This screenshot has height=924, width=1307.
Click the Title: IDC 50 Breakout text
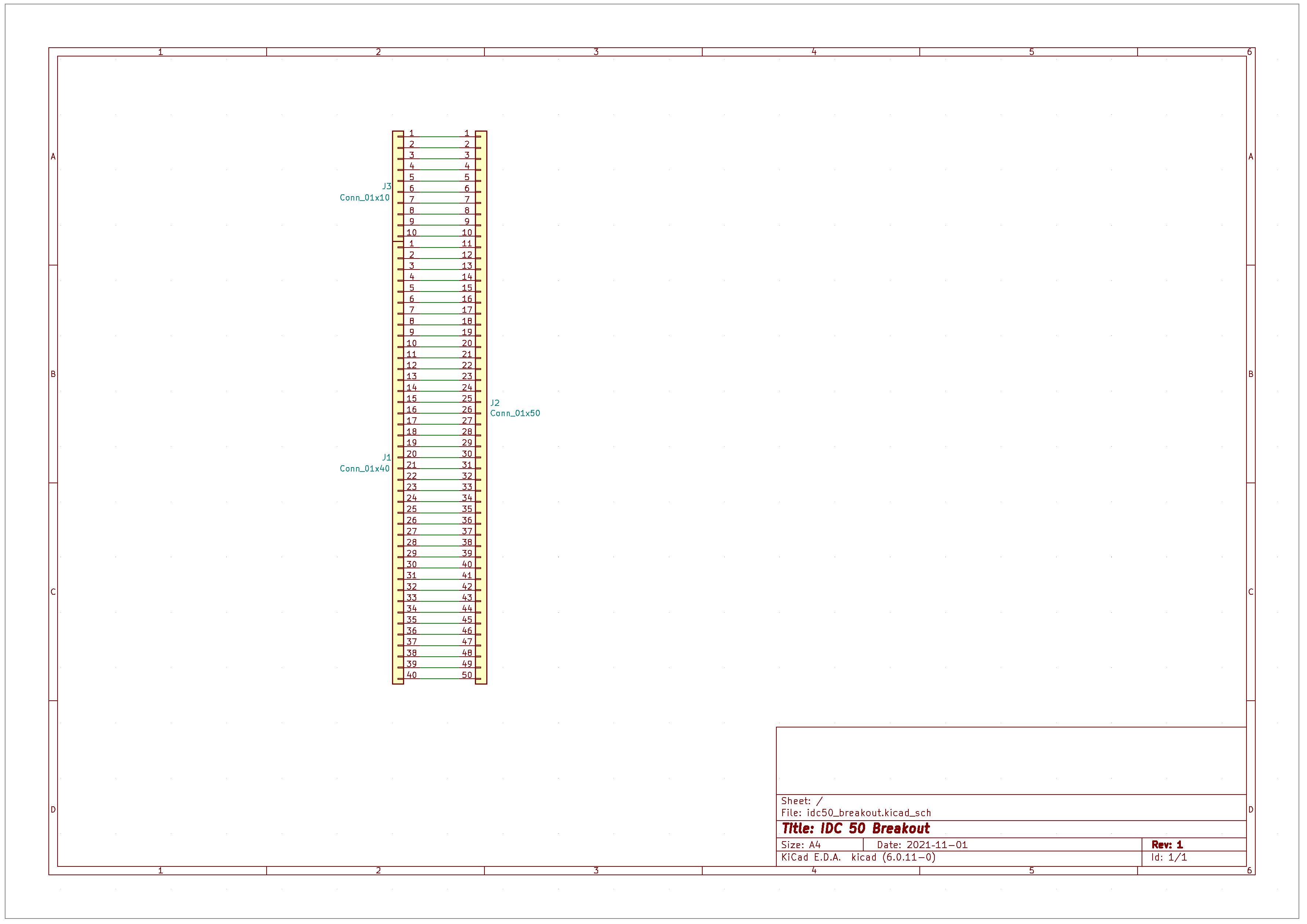pyautogui.click(x=855, y=829)
